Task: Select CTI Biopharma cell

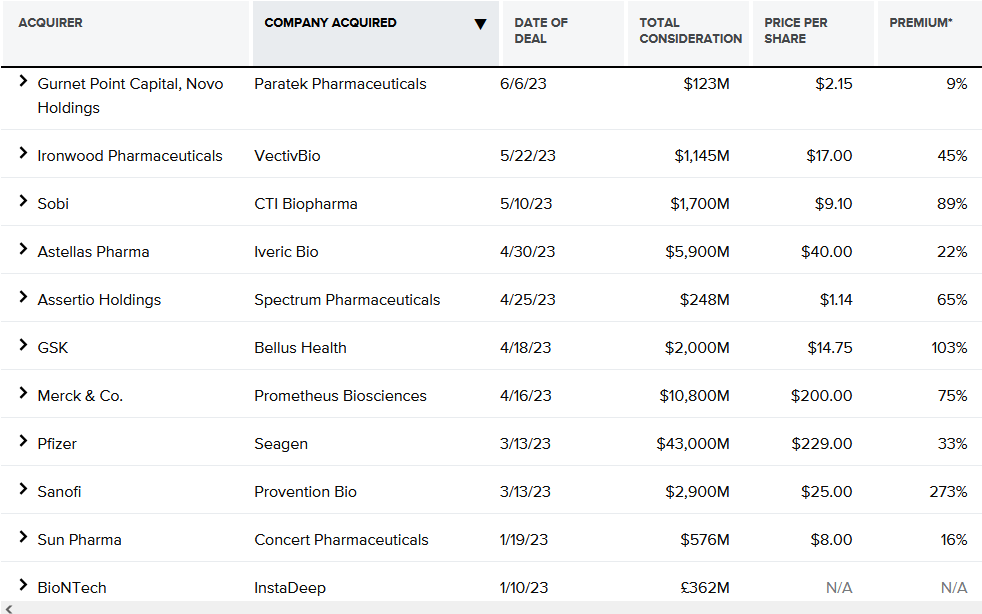Action: click(x=306, y=204)
